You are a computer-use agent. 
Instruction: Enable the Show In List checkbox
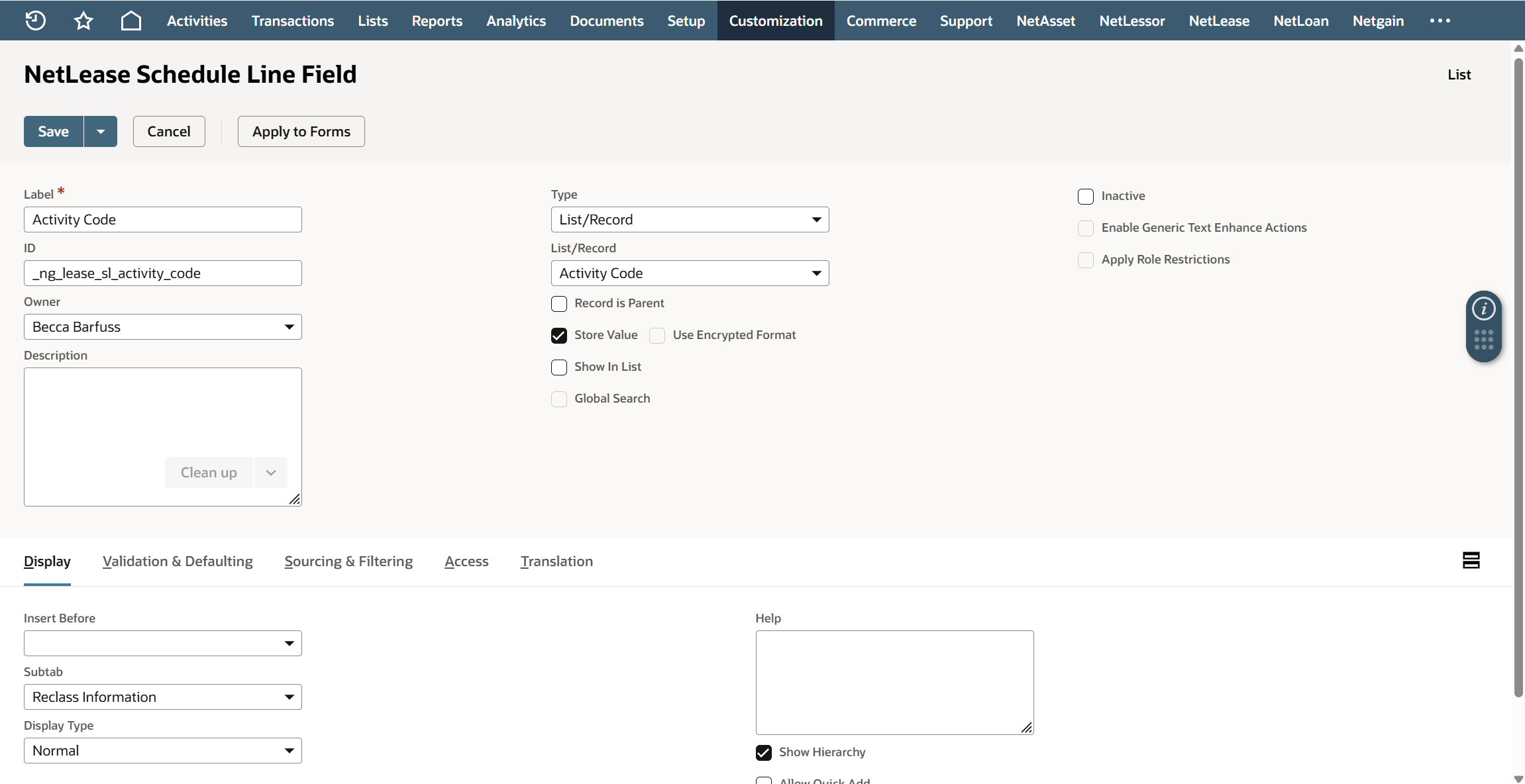click(x=559, y=367)
